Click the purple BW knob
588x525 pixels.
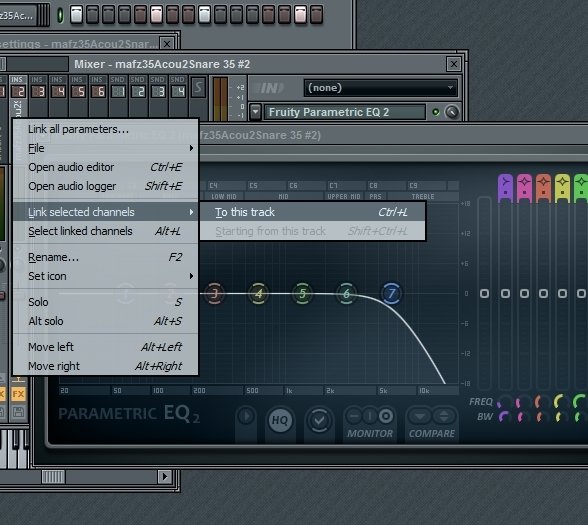tap(504, 417)
